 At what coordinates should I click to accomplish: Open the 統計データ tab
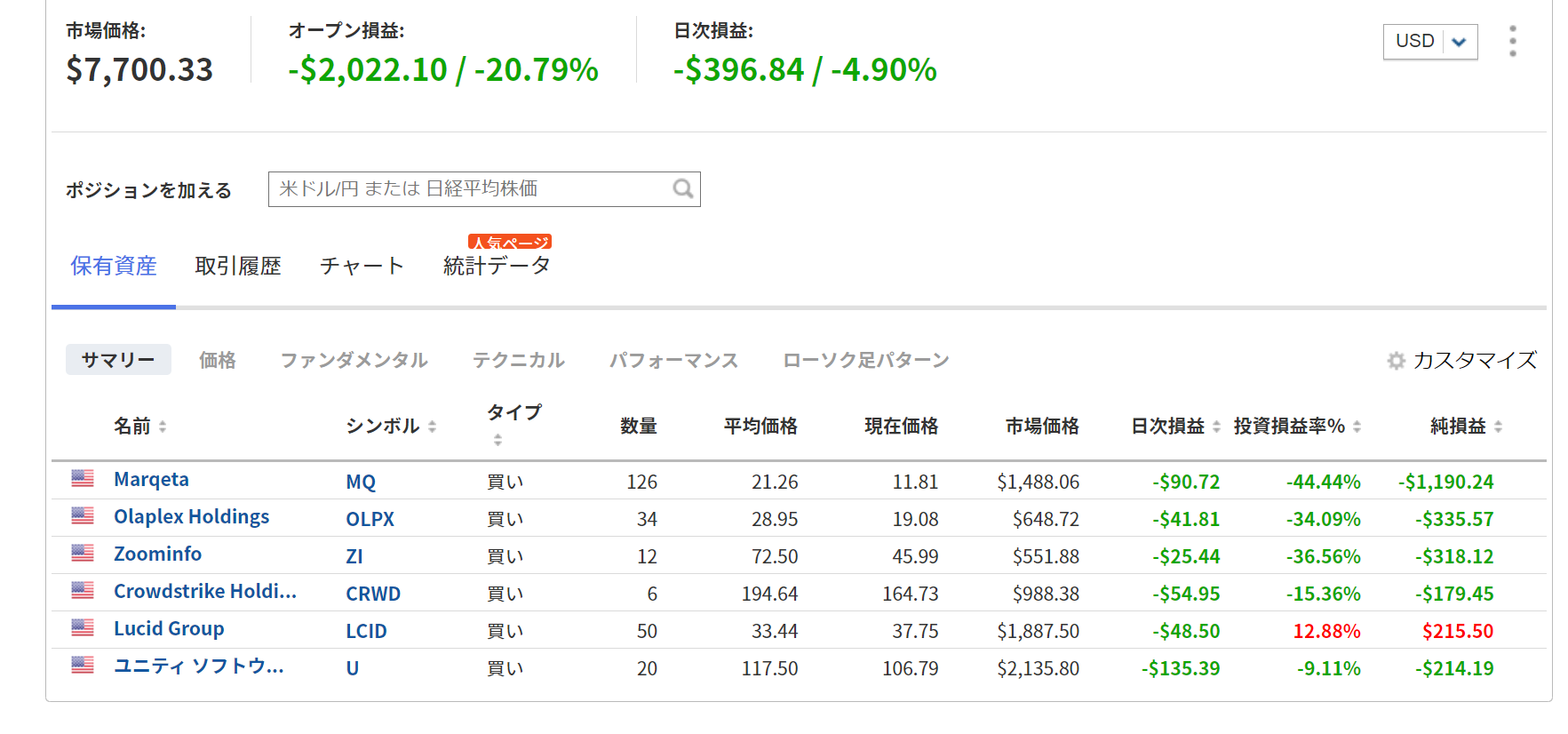tap(497, 266)
